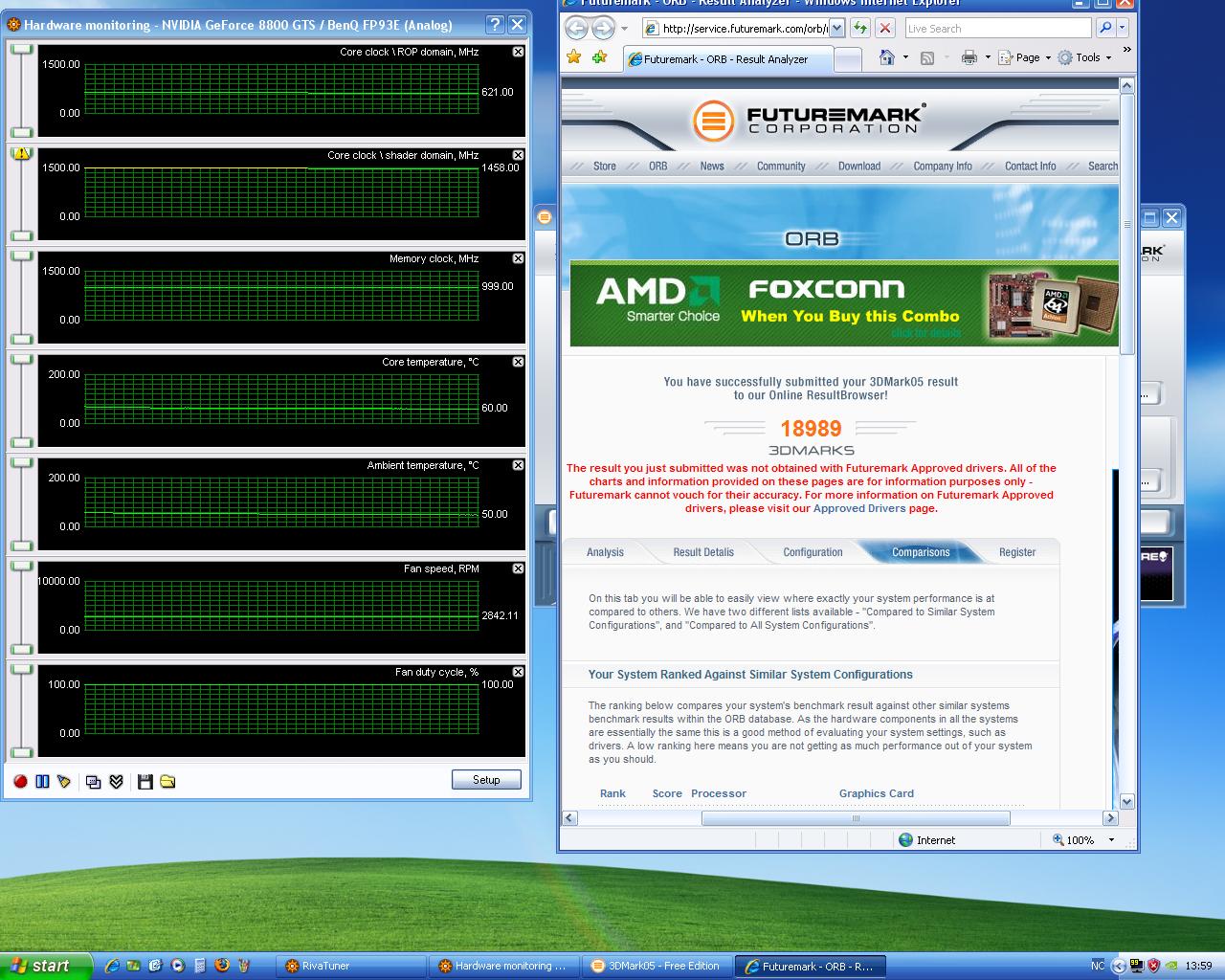Image resolution: width=1225 pixels, height=980 pixels.
Task: Click the address bar URL field
Action: [x=735, y=29]
